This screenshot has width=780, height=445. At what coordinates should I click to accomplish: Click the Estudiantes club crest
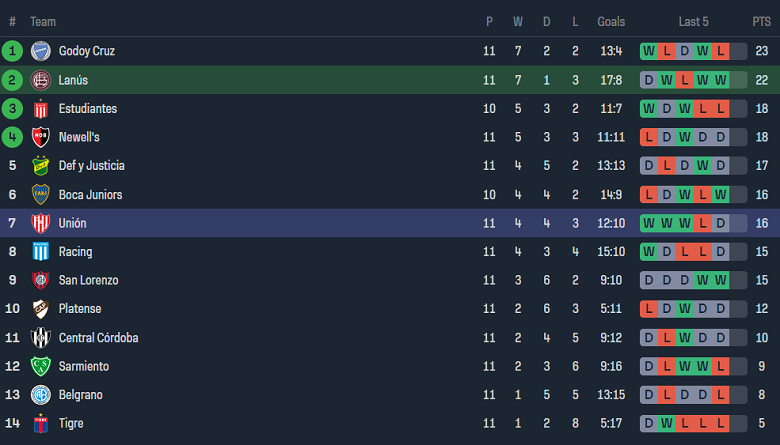[41, 109]
